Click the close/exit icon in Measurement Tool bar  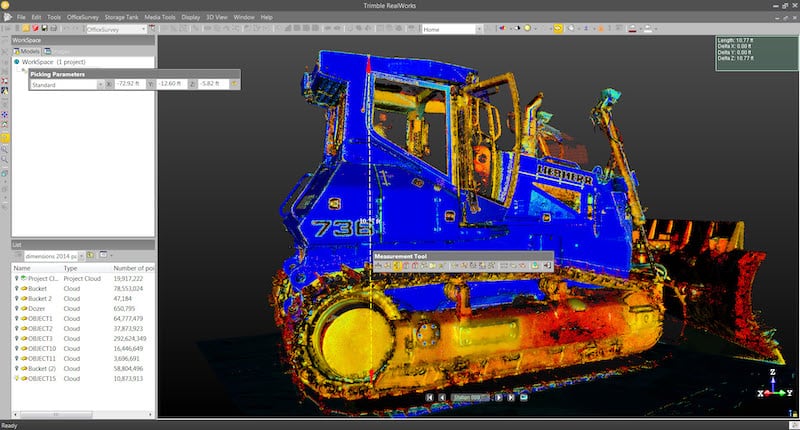coord(547,266)
